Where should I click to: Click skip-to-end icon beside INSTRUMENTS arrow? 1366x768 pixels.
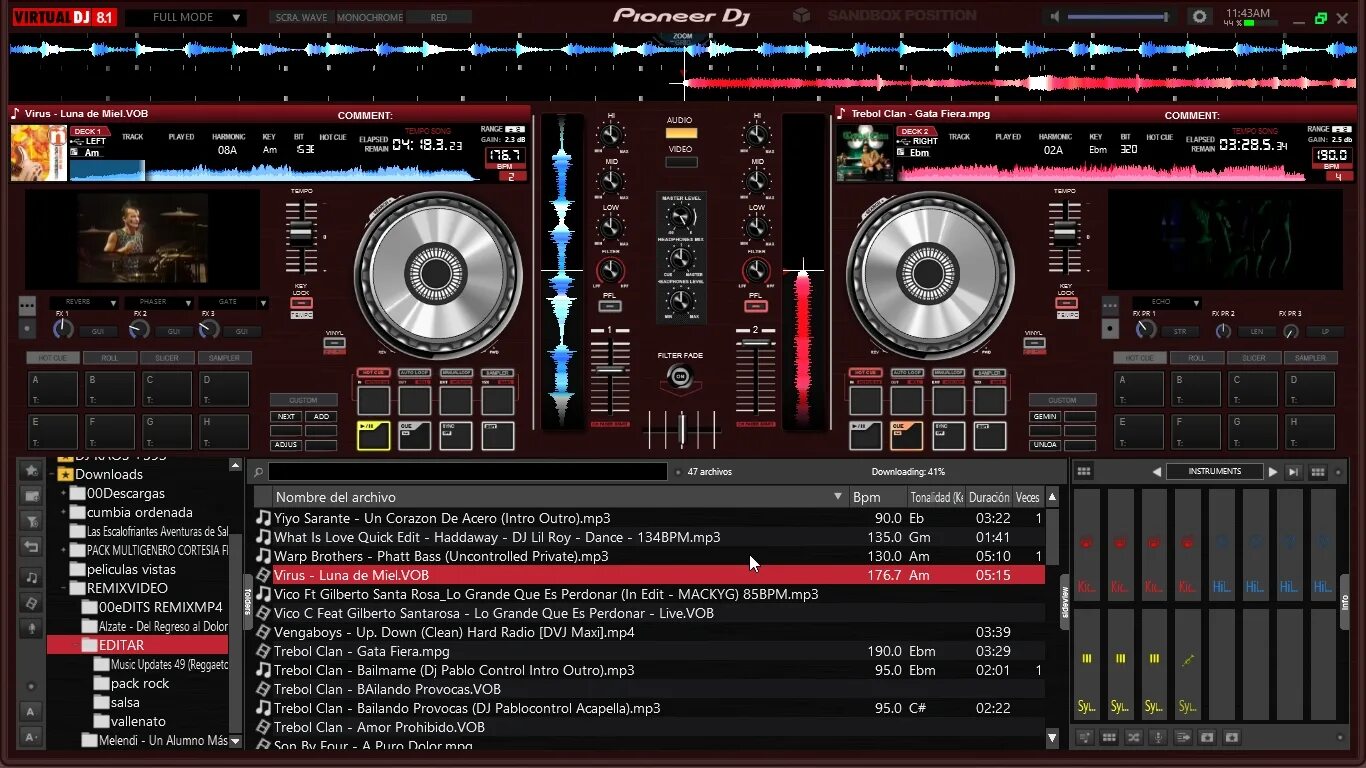1293,472
